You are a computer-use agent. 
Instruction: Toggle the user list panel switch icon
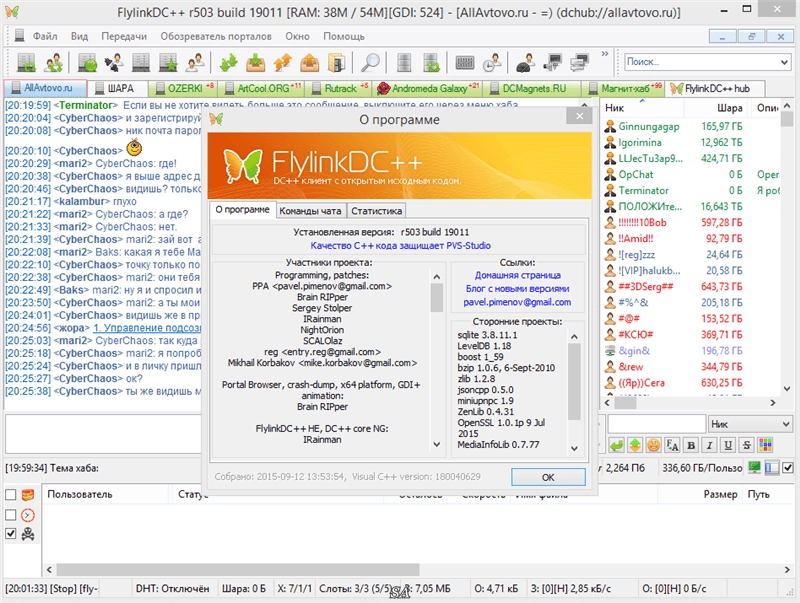[x=772, y=467]
